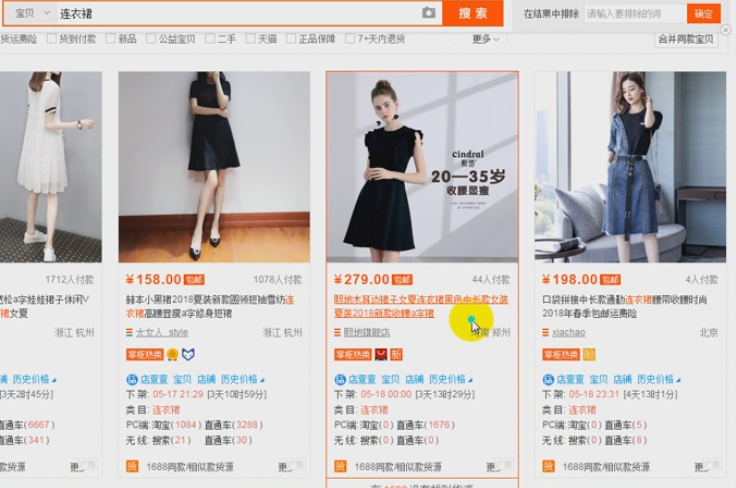Viewport: 736px width, 488px height.
Task: Click the 连衣裙 category on the ¥158.00 item
Action: (x=166, y=410)
